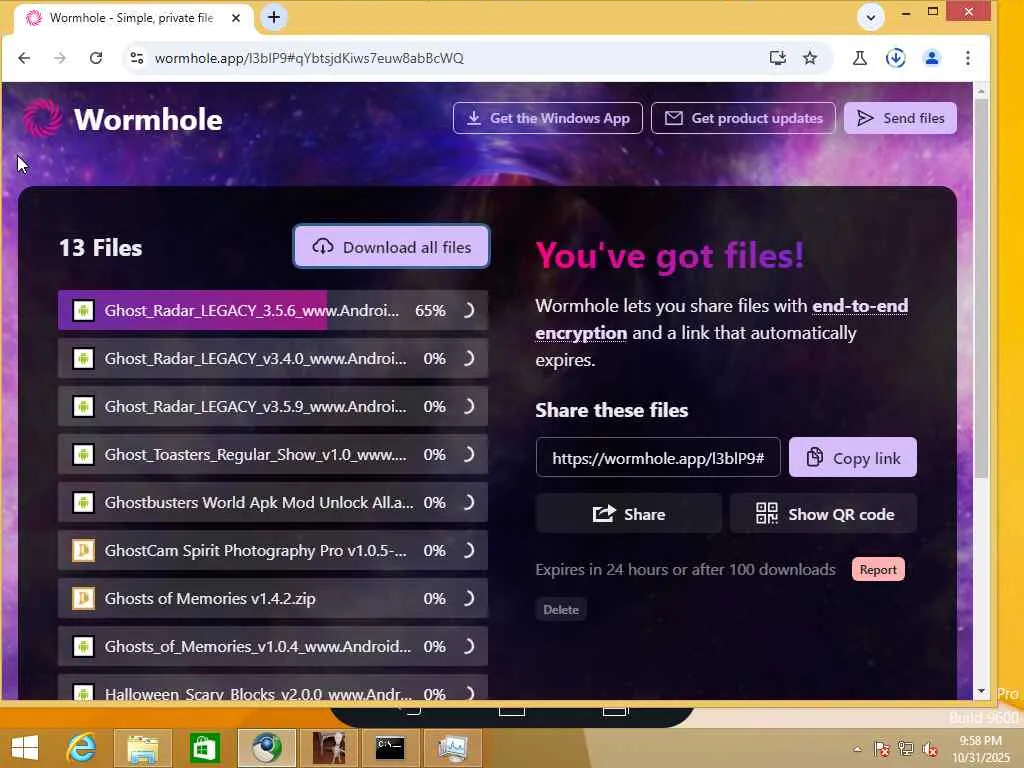Open Windows Start button
This screenshot has height=768, width=1024.
tap(25, 748)
